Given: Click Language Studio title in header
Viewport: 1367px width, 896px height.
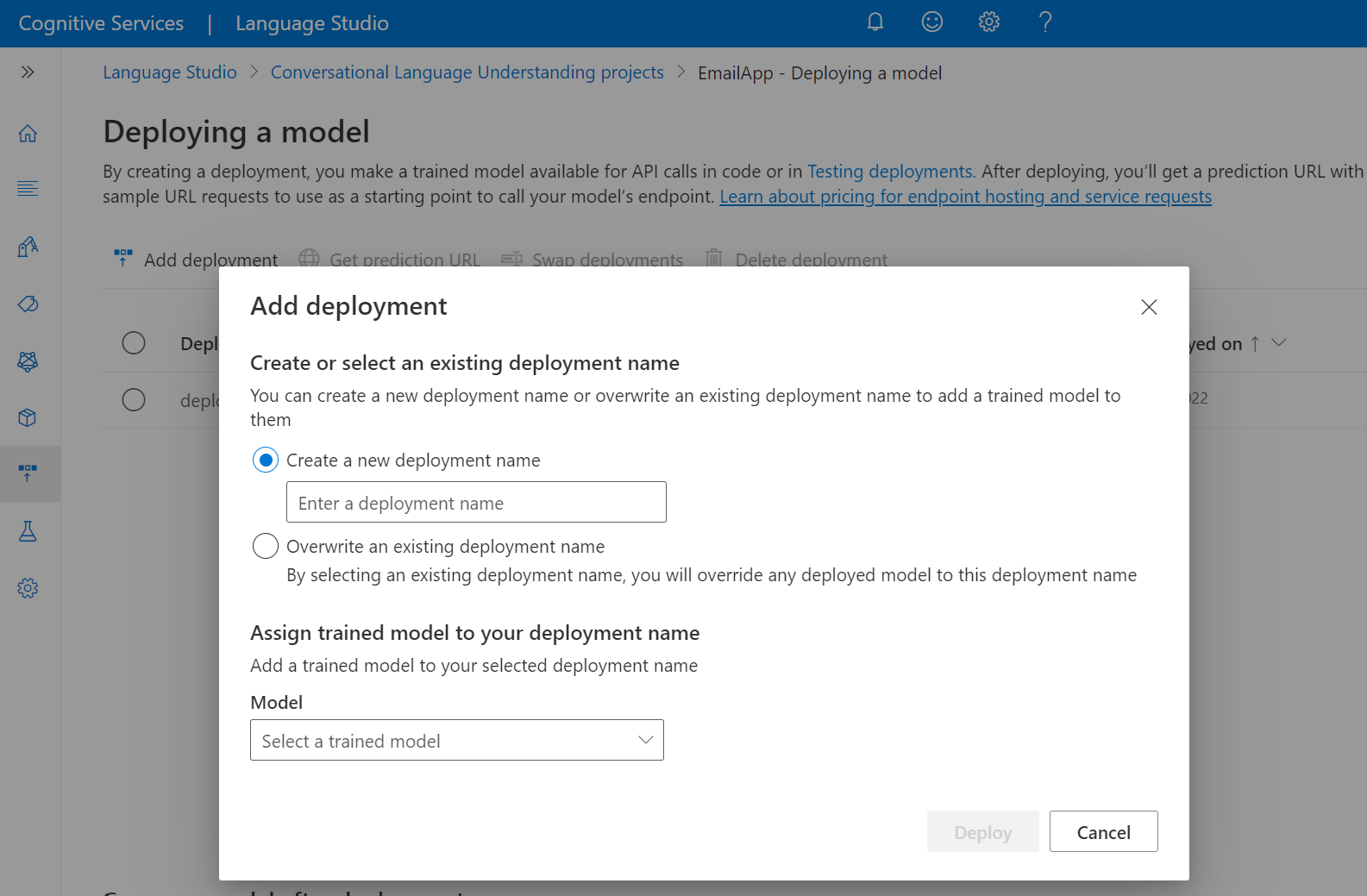Looking at the screenshot, I should tap(312, 23).
